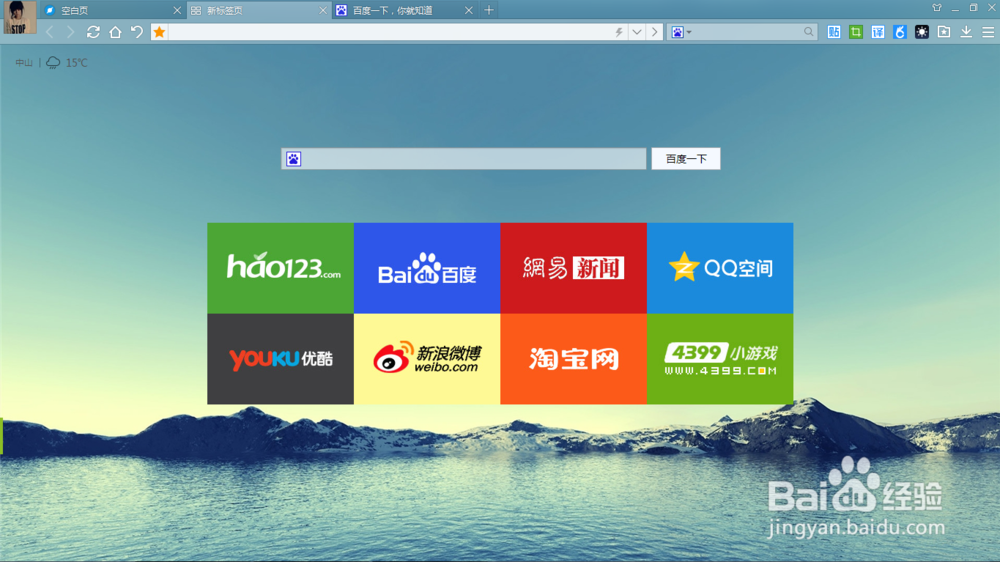Open the Baidu 百度 tile
This screenshot has height=562, width=1000.
427,268
